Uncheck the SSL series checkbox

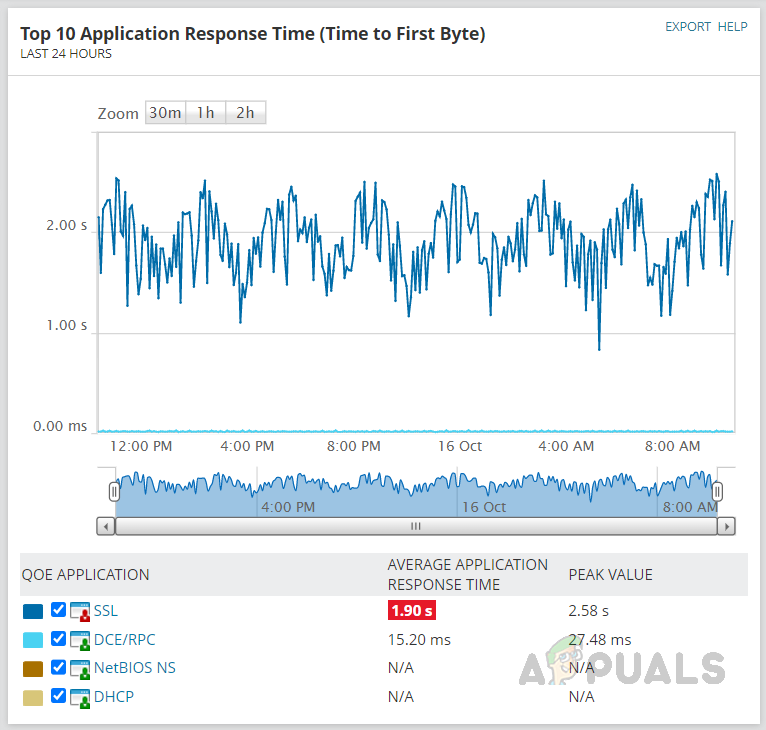point(58,610)
